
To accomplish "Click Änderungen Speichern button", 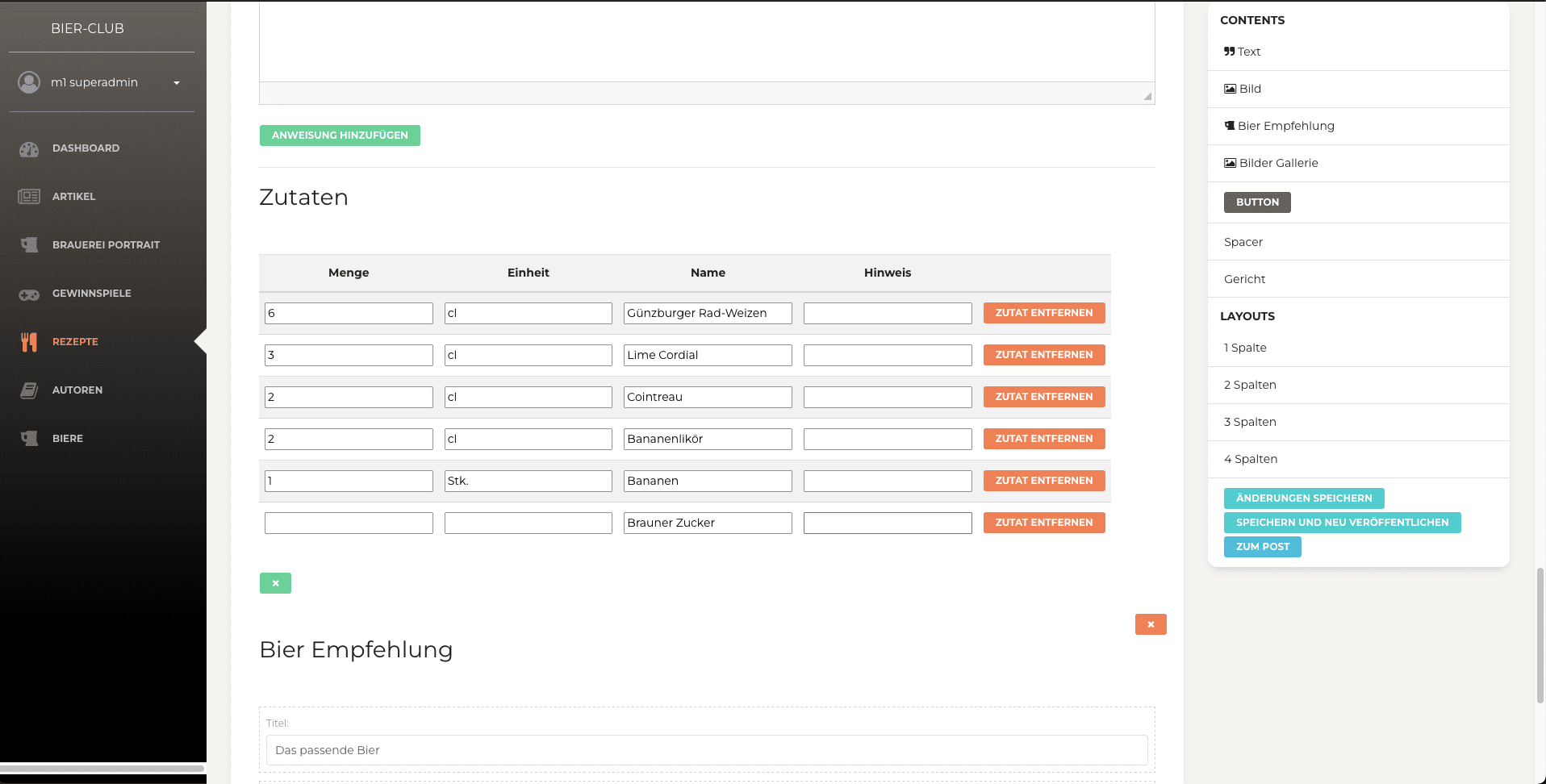I will 1303,498.
